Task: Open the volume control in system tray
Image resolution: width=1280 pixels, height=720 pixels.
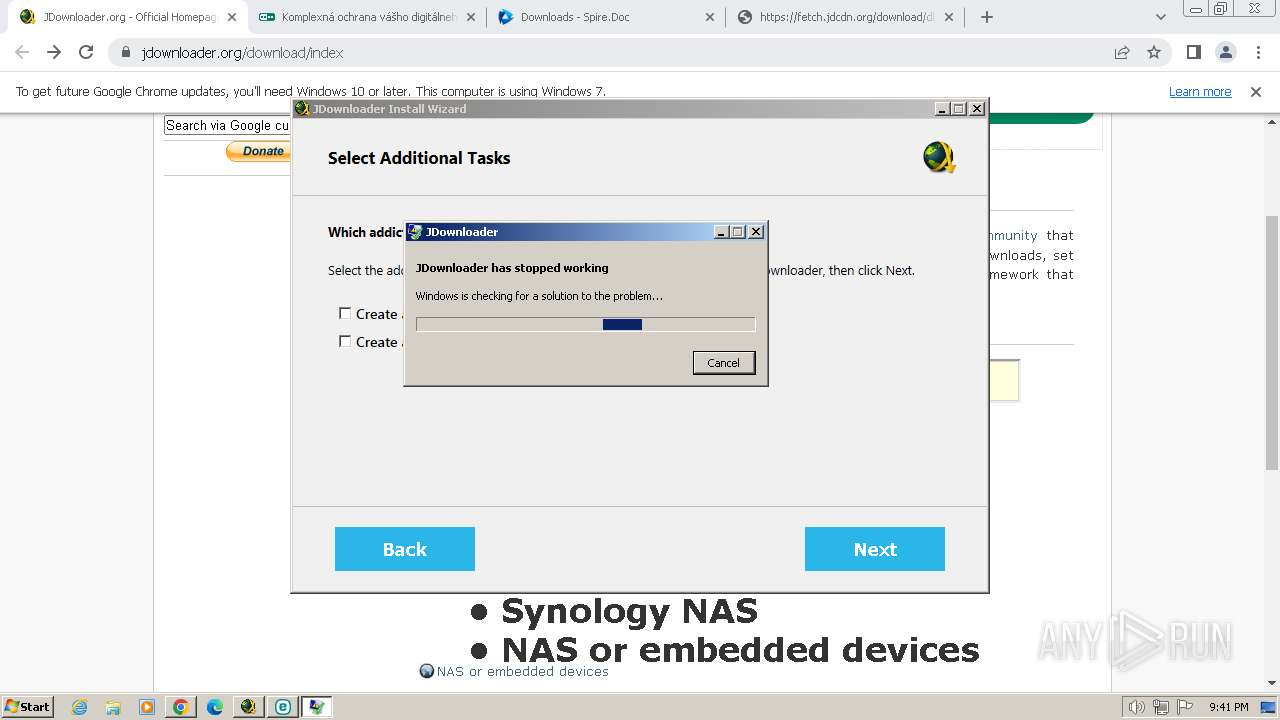Action: (1137, 707)
